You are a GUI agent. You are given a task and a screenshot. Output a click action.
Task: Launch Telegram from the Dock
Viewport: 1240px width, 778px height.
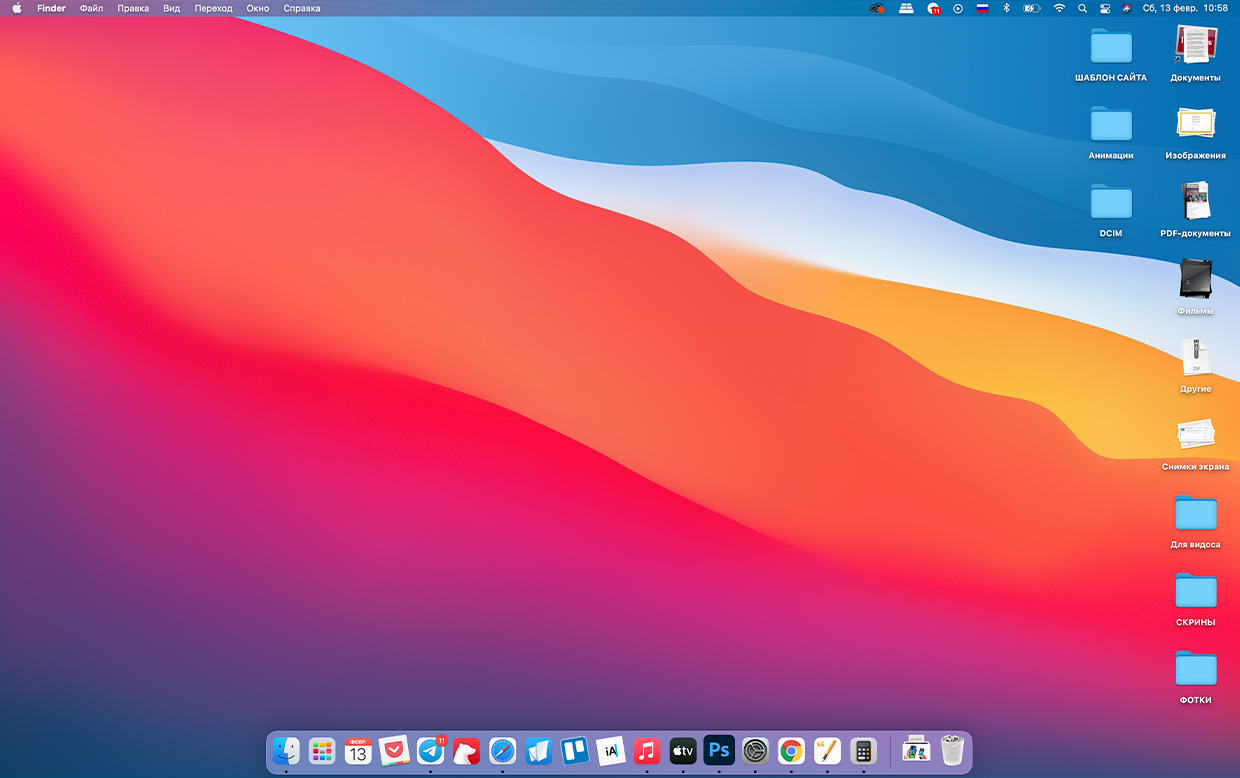(430, 750)
